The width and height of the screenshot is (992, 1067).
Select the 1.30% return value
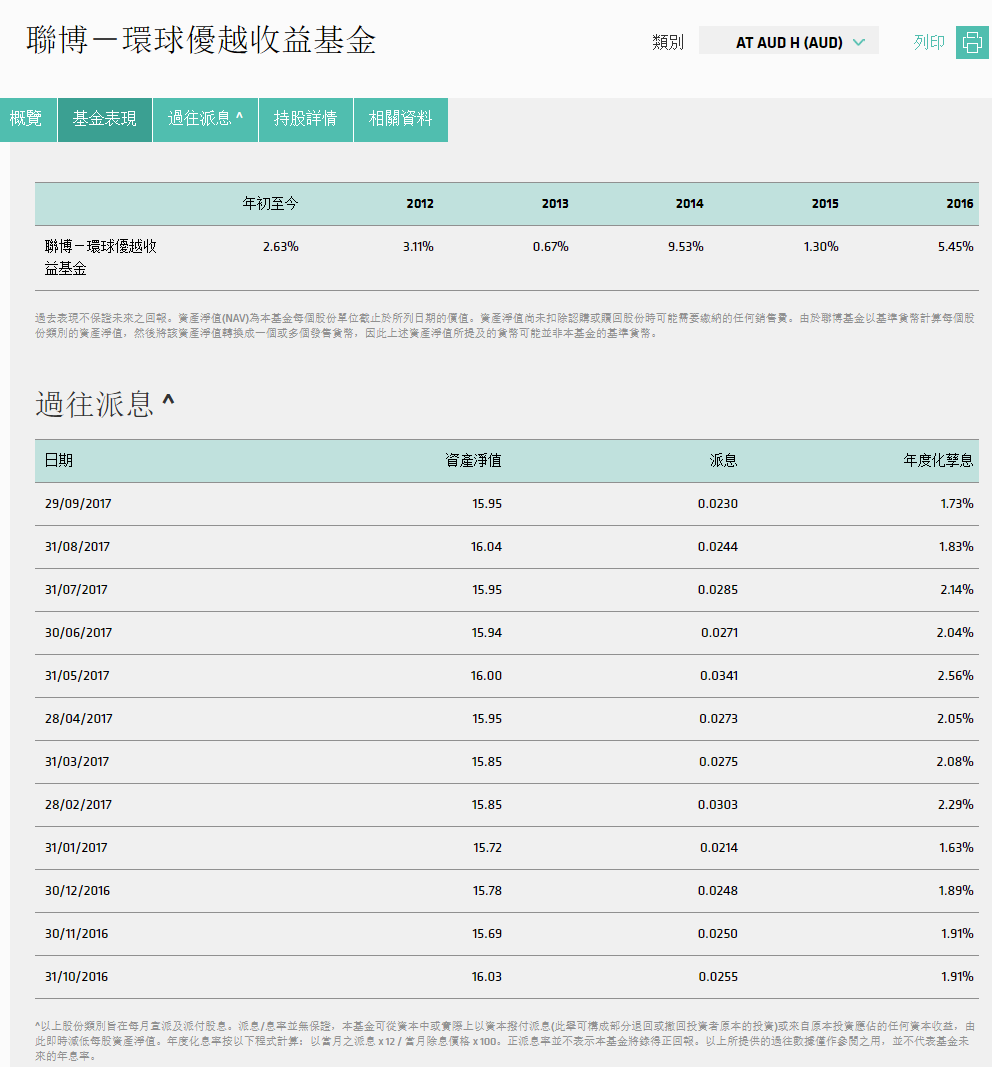[x=821, y=246]
